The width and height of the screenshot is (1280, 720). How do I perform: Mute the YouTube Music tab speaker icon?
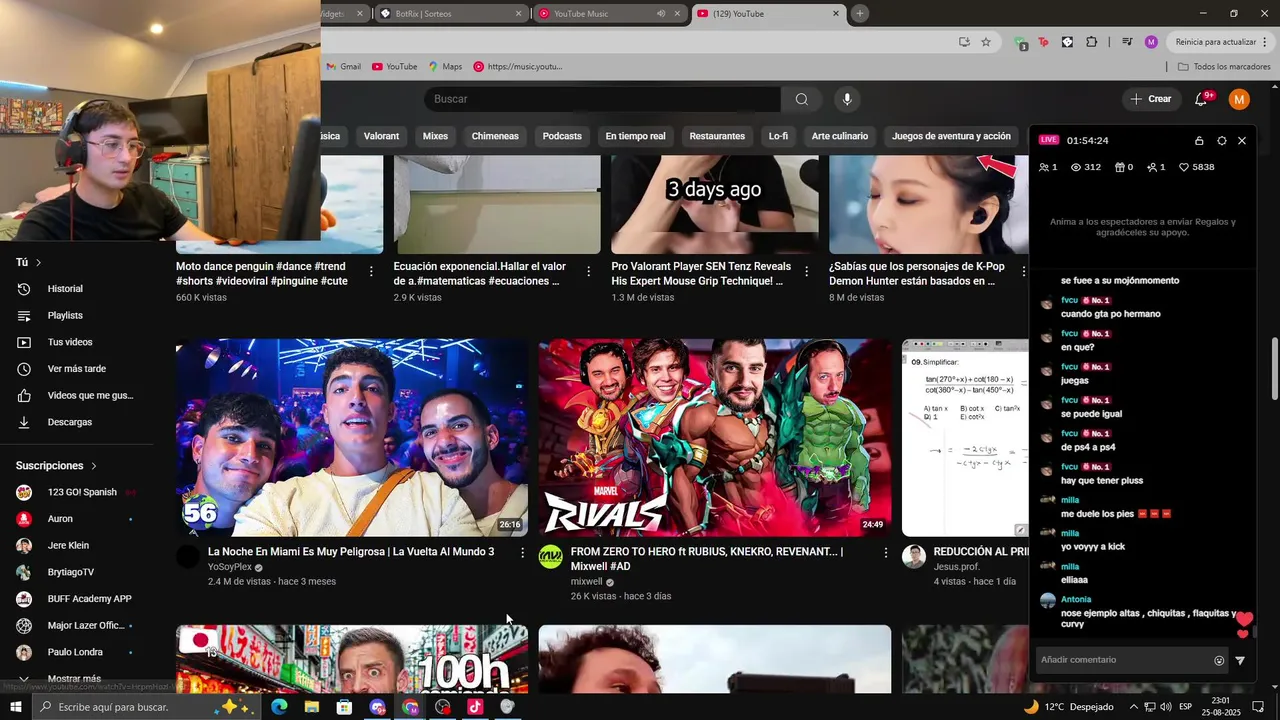[x=661, y=14]
